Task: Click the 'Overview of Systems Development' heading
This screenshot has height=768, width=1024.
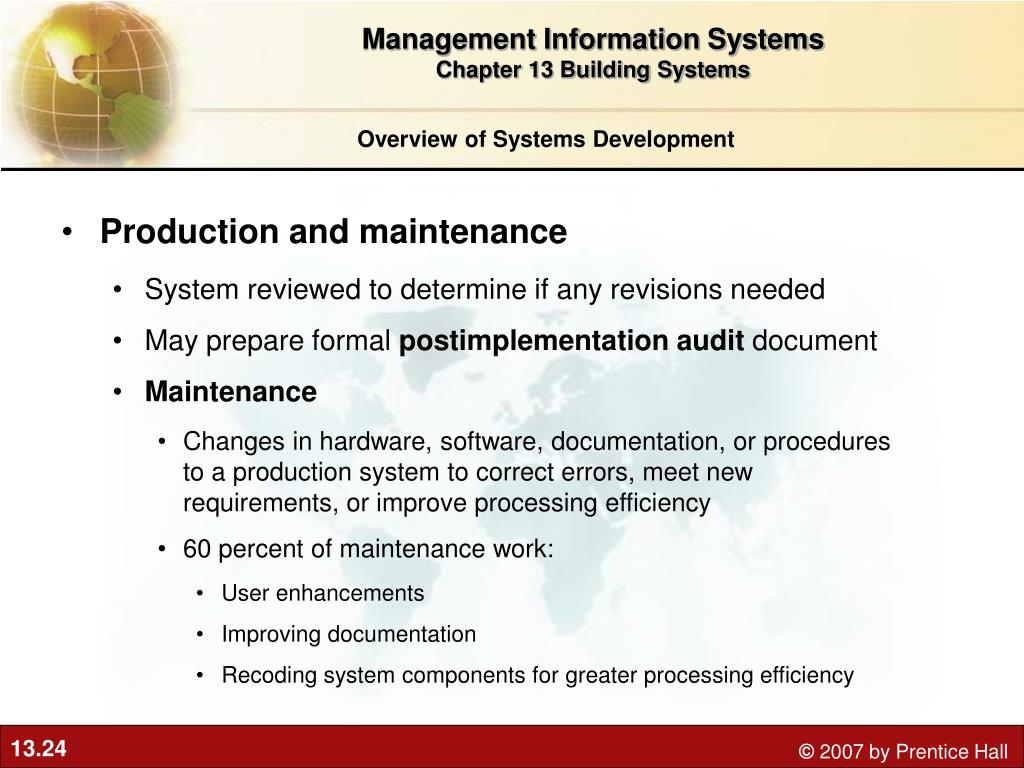Action: click(546, 139)
